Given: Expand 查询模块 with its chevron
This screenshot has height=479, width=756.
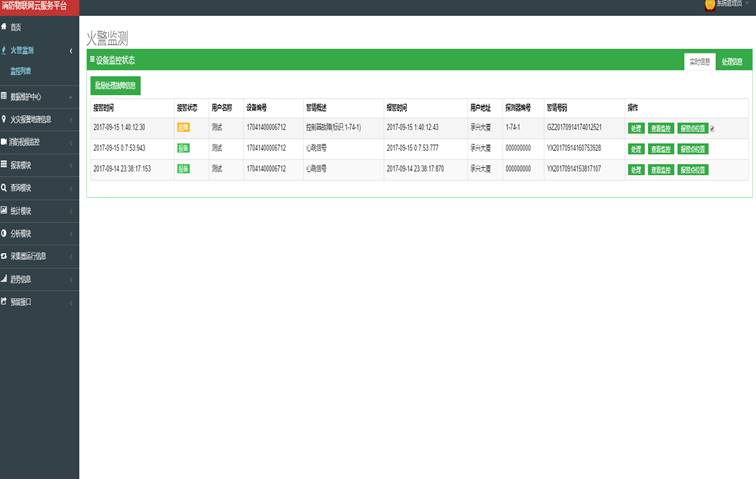Looking at the screenshot, I should [x=71, y=188].
